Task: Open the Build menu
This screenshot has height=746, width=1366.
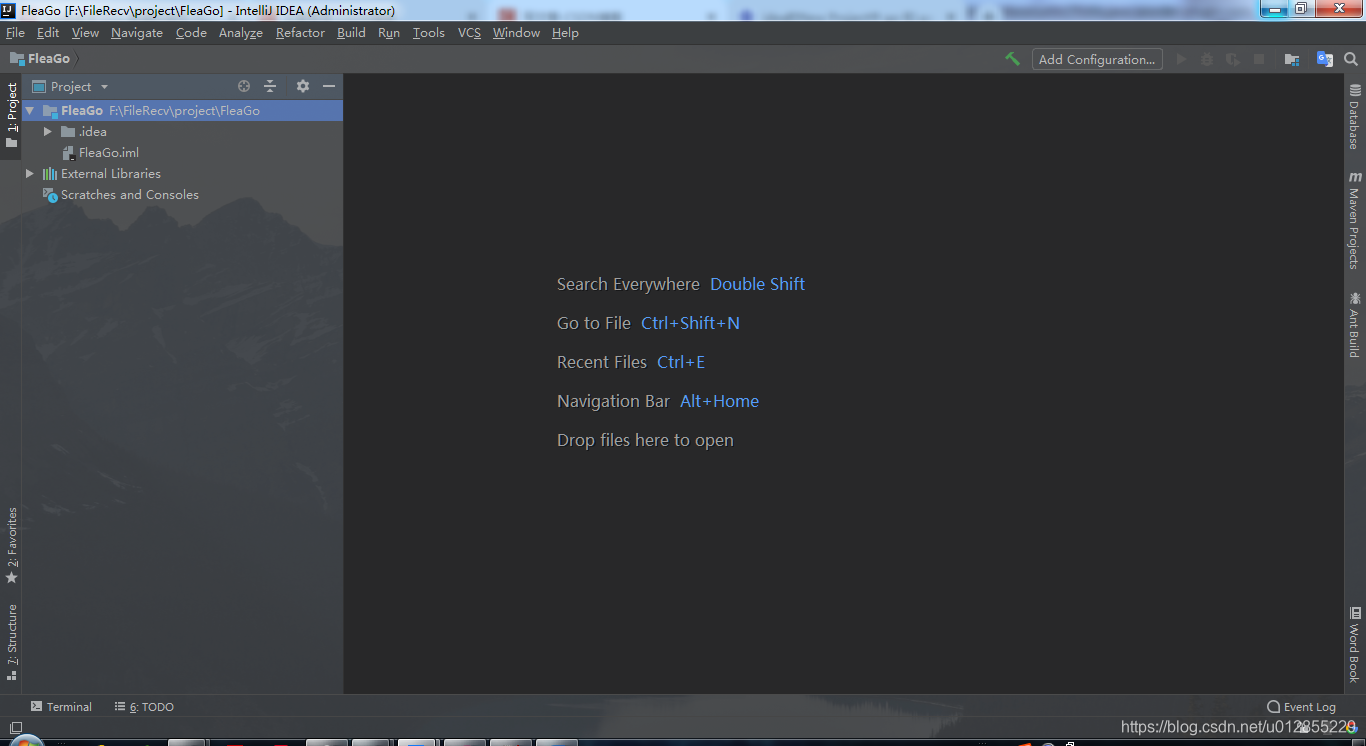Action: coord(351,33)
